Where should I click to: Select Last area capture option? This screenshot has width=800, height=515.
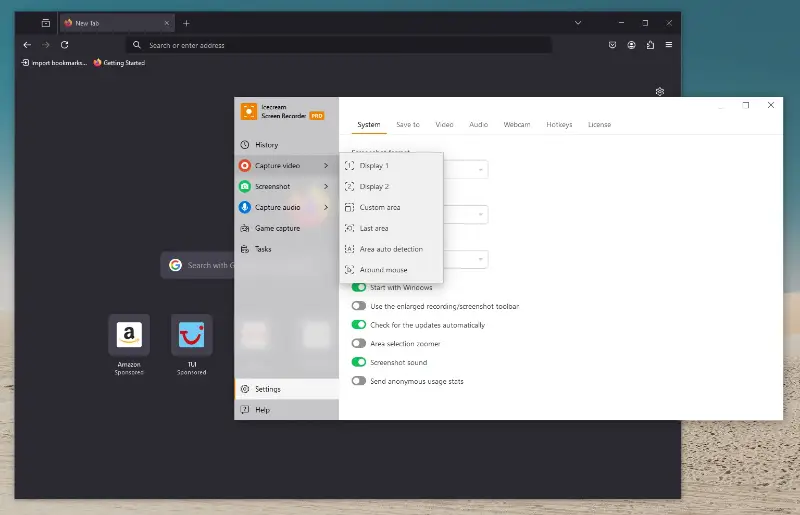pyautogui.click(x=391, y=228)
